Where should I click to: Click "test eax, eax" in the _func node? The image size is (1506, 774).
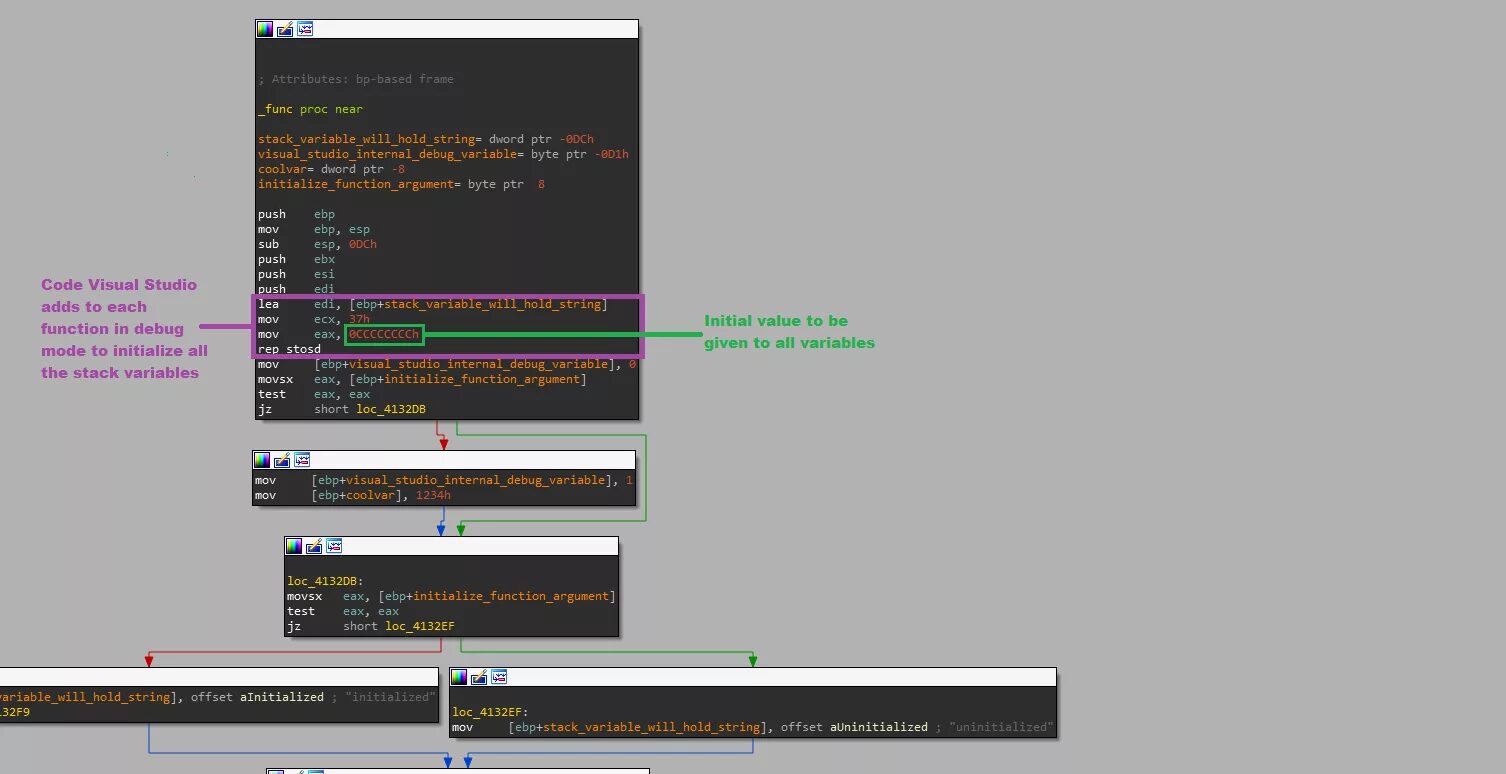coord(314,394)
